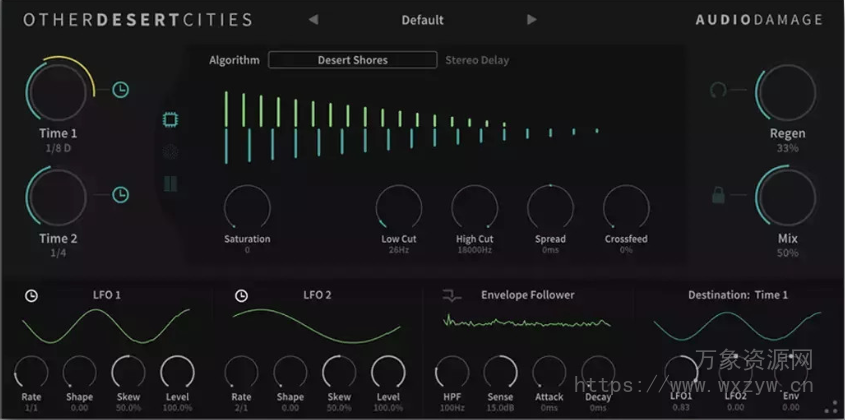
Task: Click the Envelope Follower Attack knob
Action: tap(549, 372)
